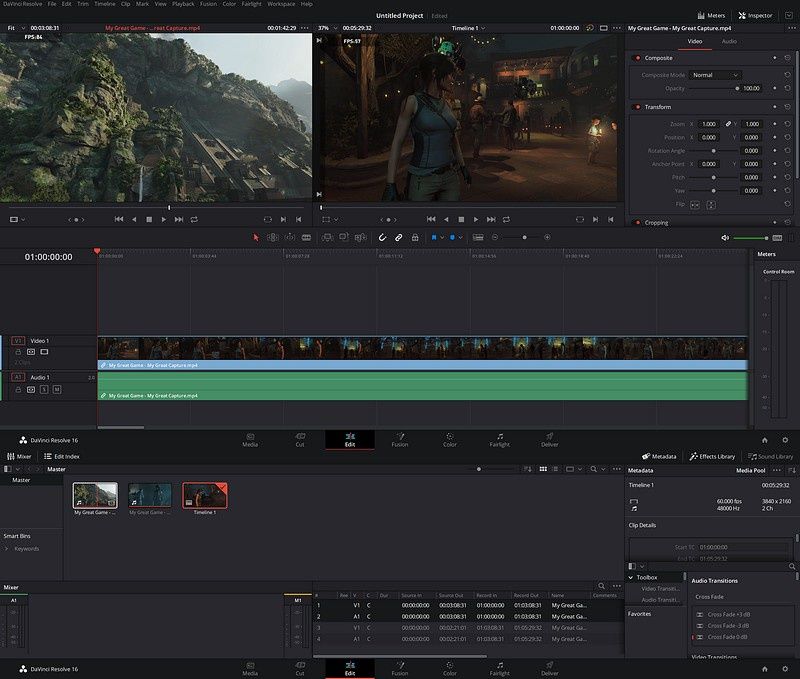The image size is (800, 679).
Task: Open the Edit Index button
Action: pos(62,457)
